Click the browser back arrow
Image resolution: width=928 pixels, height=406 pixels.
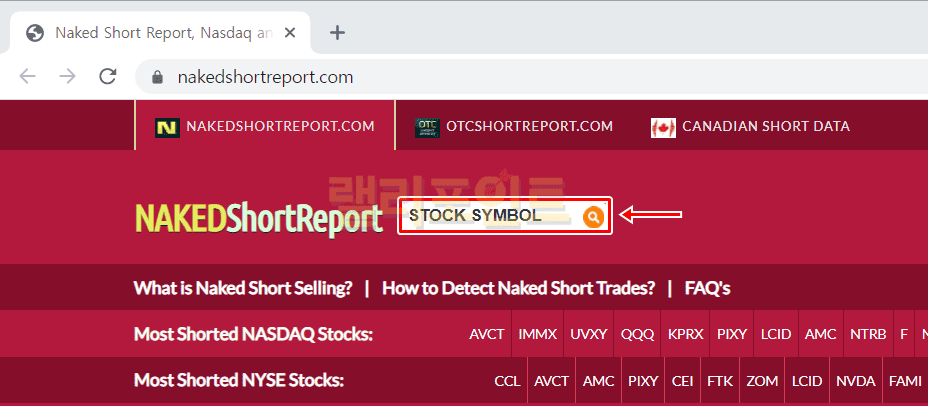27,77
